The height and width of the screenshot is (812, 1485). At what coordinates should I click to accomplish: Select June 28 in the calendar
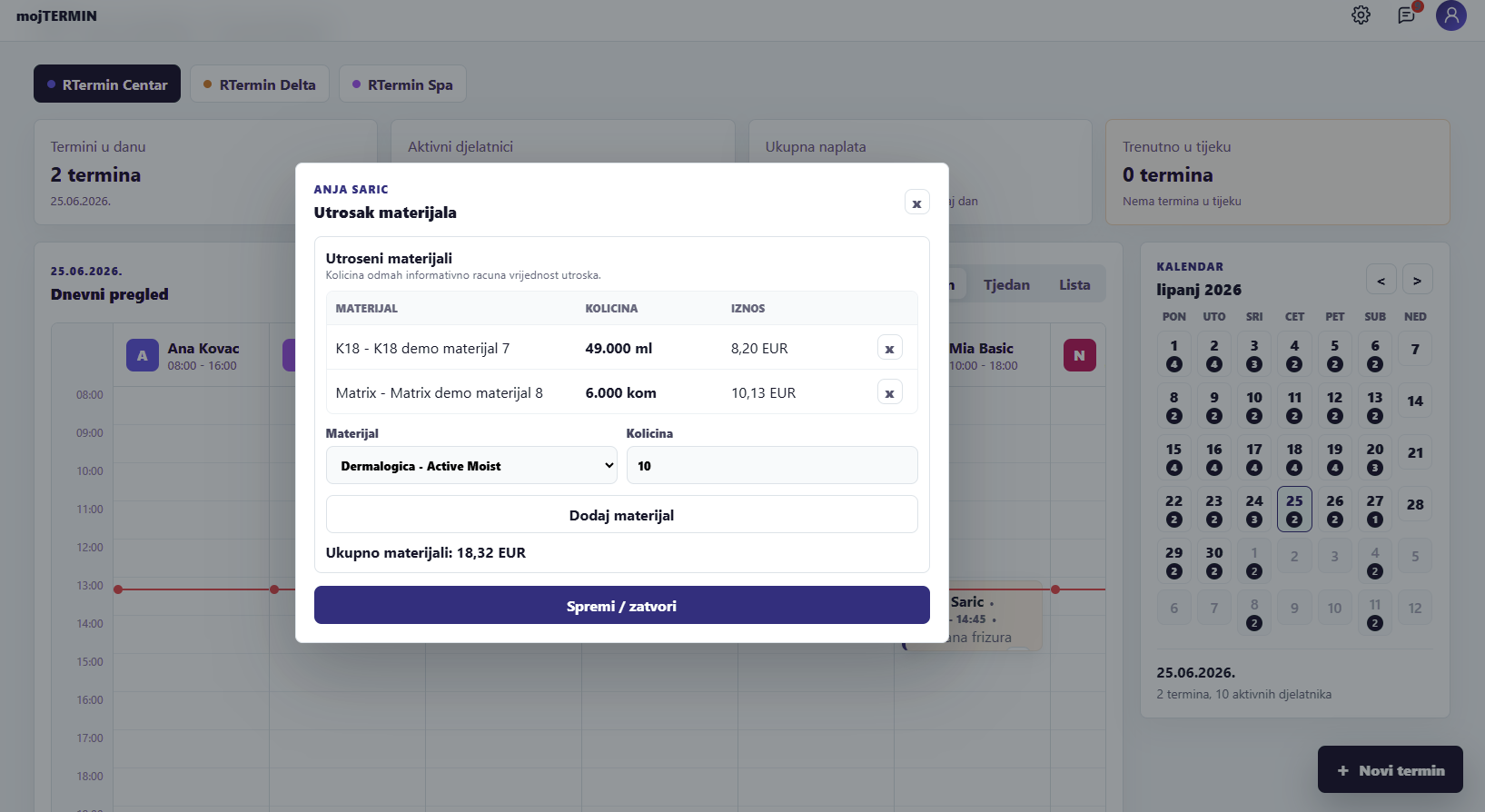[x=1415, y=504]
